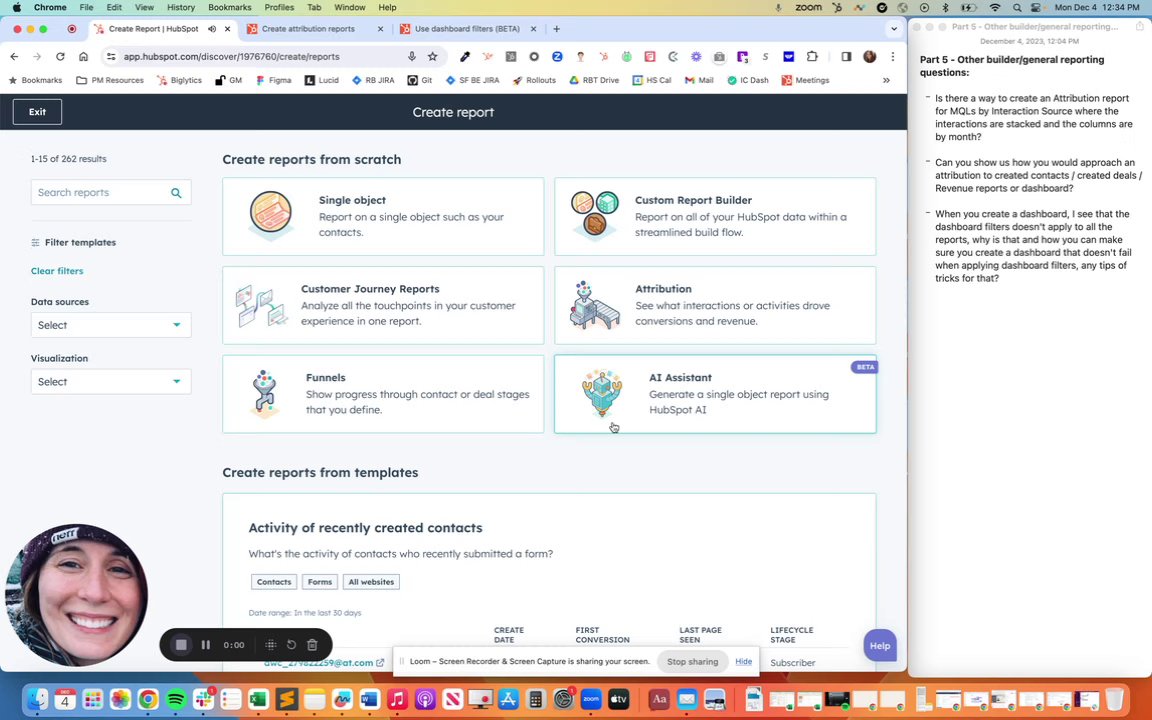This screenshot has height=720, width=1152.
Task: Click the site info icon left of the URL
Action: click(110, 57)
